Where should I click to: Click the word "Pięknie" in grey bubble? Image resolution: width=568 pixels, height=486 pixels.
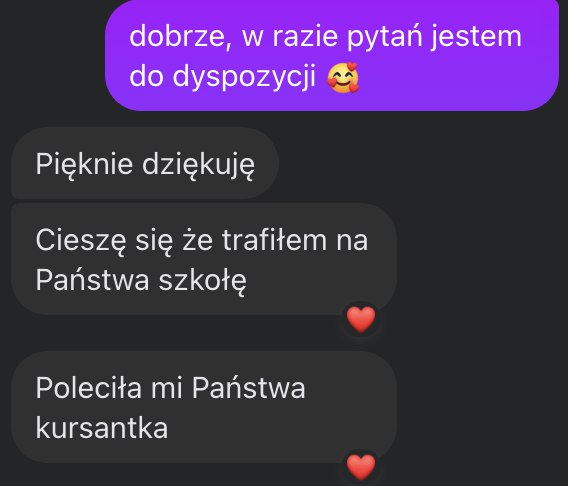tap(84, 164)
